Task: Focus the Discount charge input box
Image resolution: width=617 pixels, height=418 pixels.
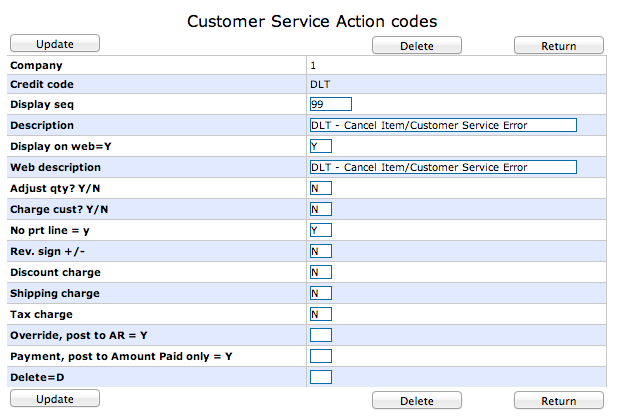Action: [320, 272]
